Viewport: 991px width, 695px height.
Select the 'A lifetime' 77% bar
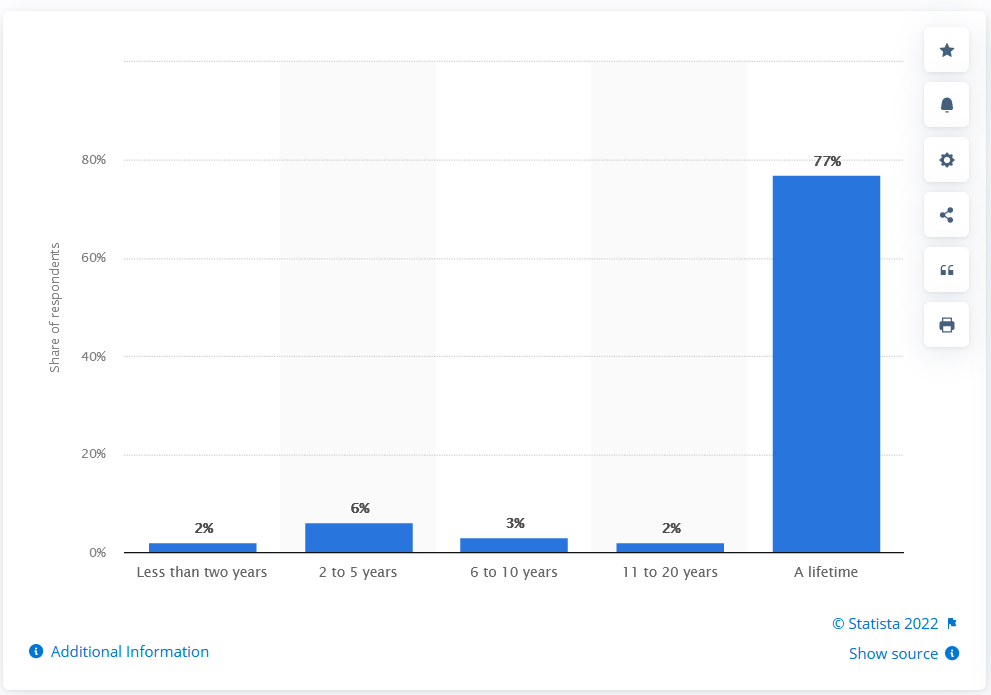pos(826,364)
